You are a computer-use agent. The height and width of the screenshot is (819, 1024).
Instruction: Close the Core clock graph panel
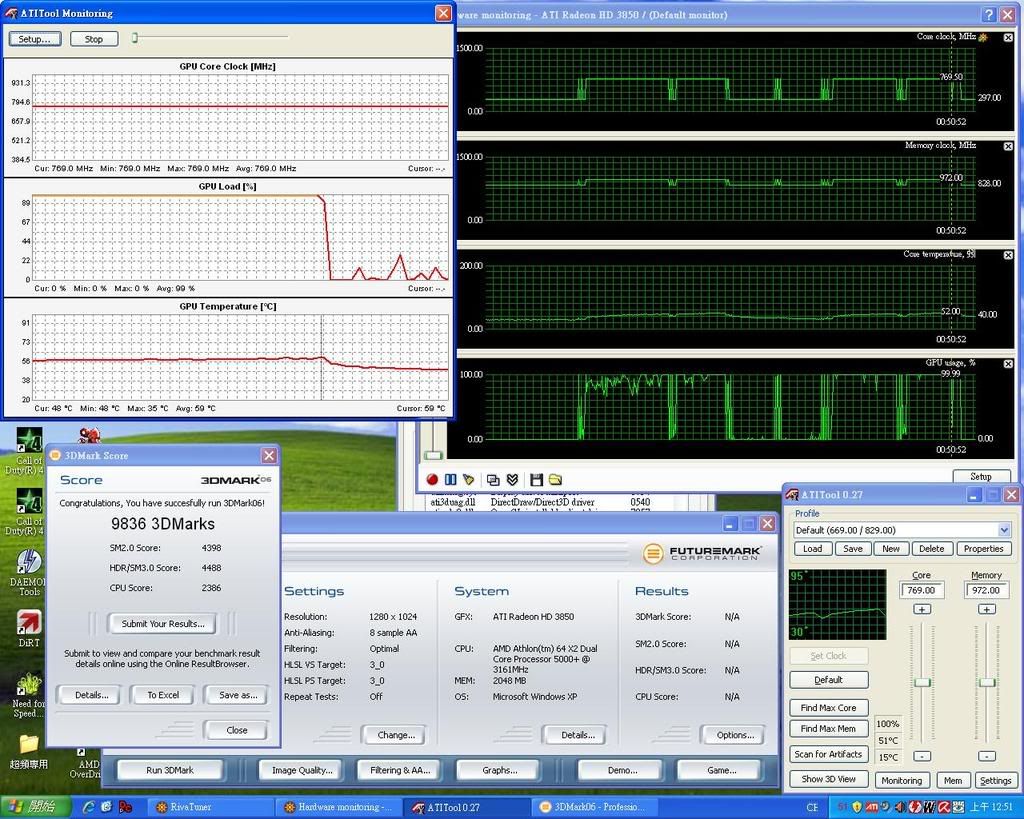[1008, 38]
